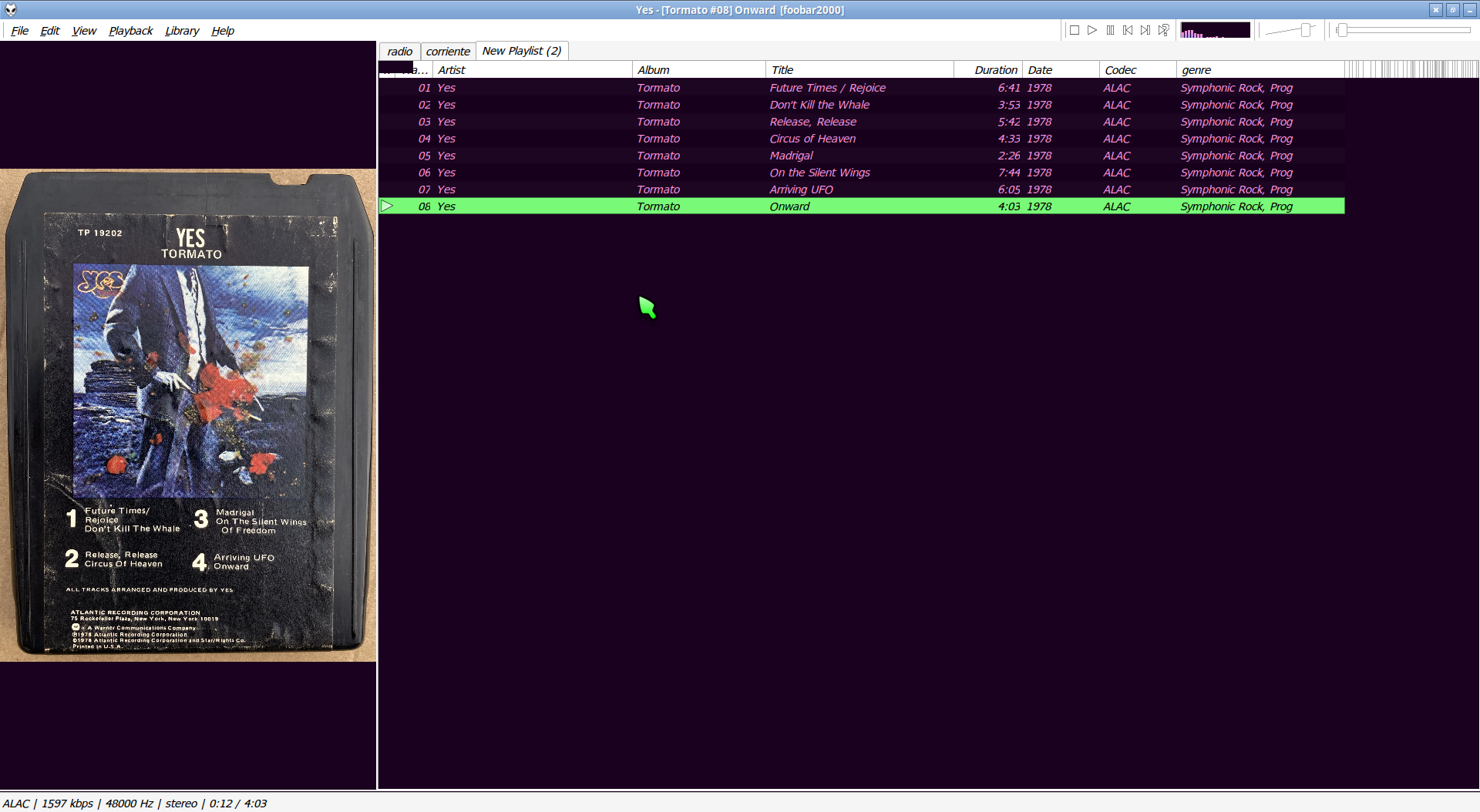Sort by Duration column header
1480x812 pixels.
pyautogui.click(x=989, y=70)
